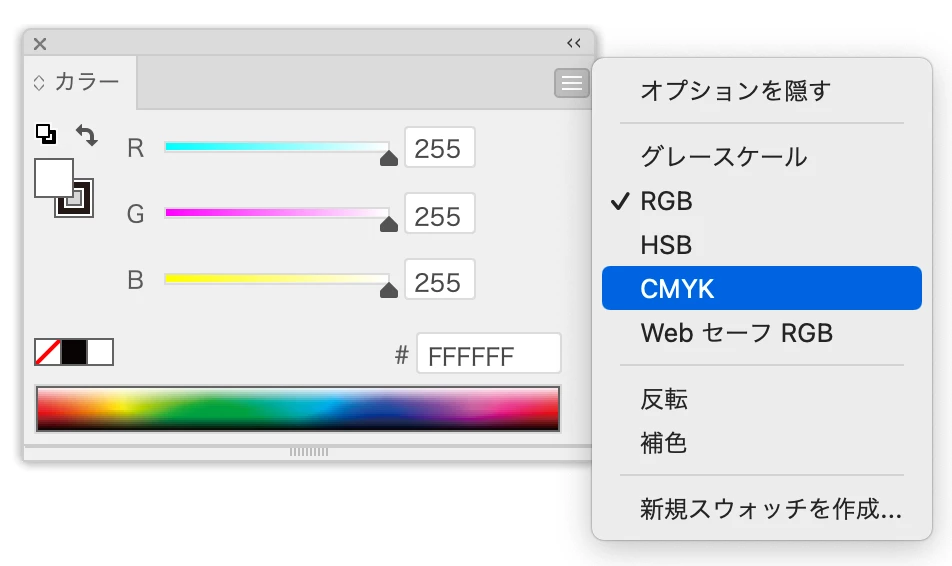952x566 pixels.
Task: Click the G channel label
Action: [x=135, y=214]
